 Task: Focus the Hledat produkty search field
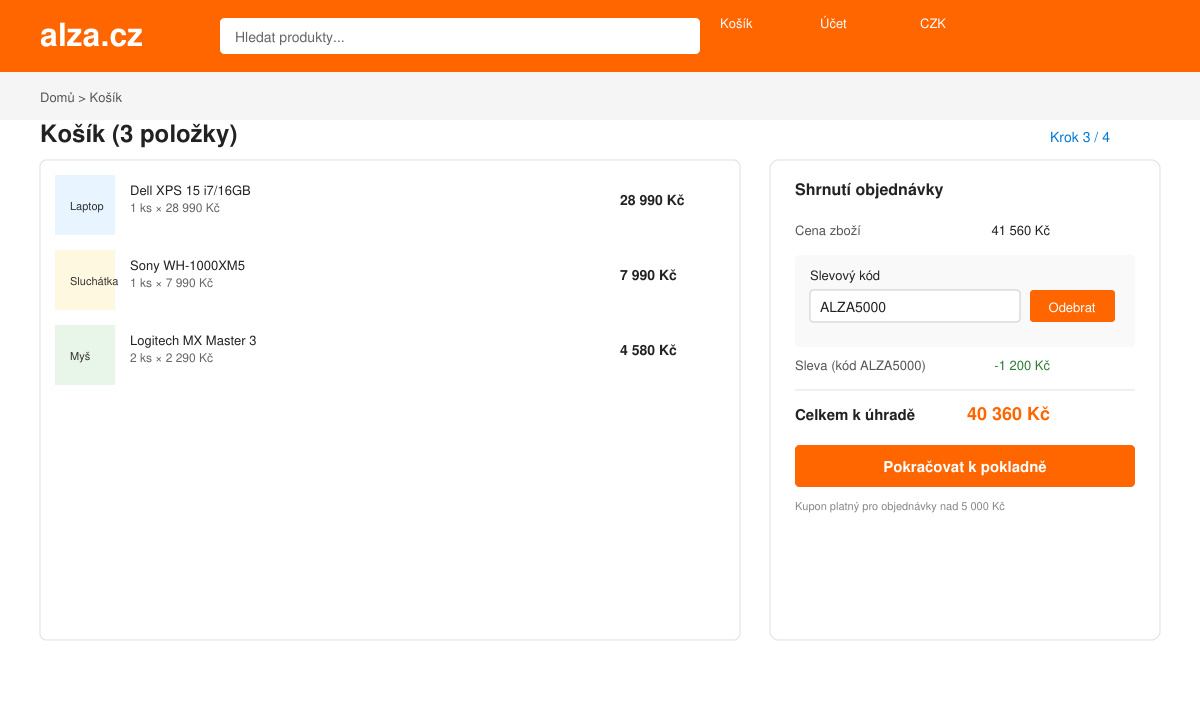tap(460, 36)
